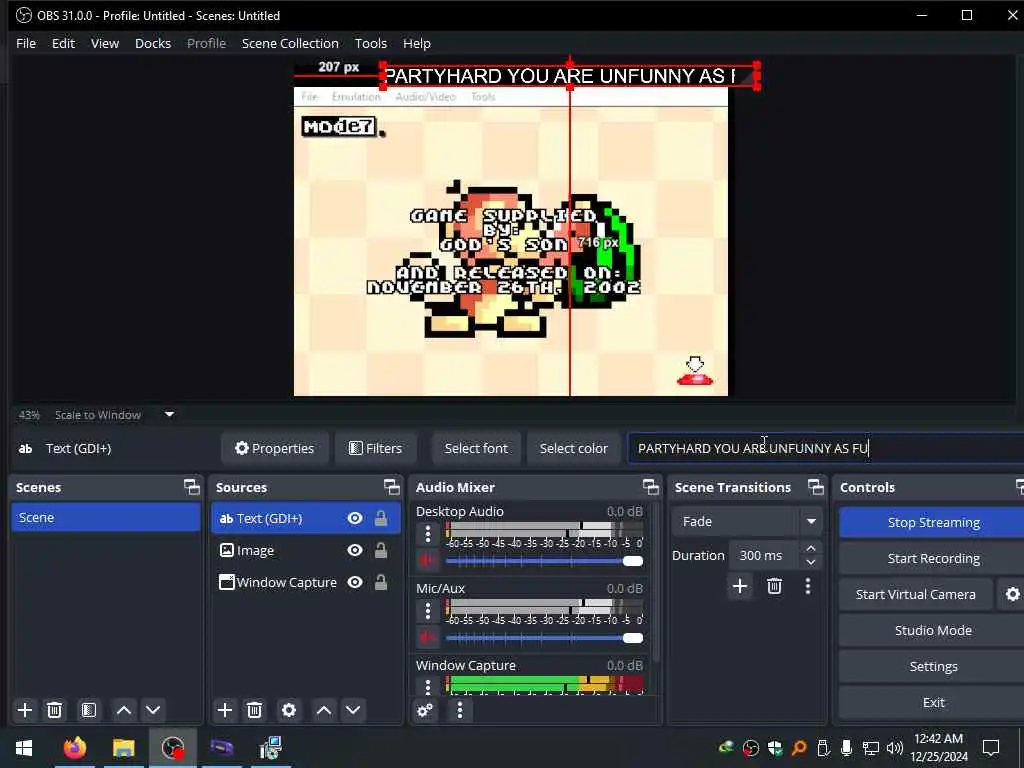The width and height of the screenshot is (1024, 768).
Task: Open Firefox from the taskbar
Action: click(x=75, y=747)
